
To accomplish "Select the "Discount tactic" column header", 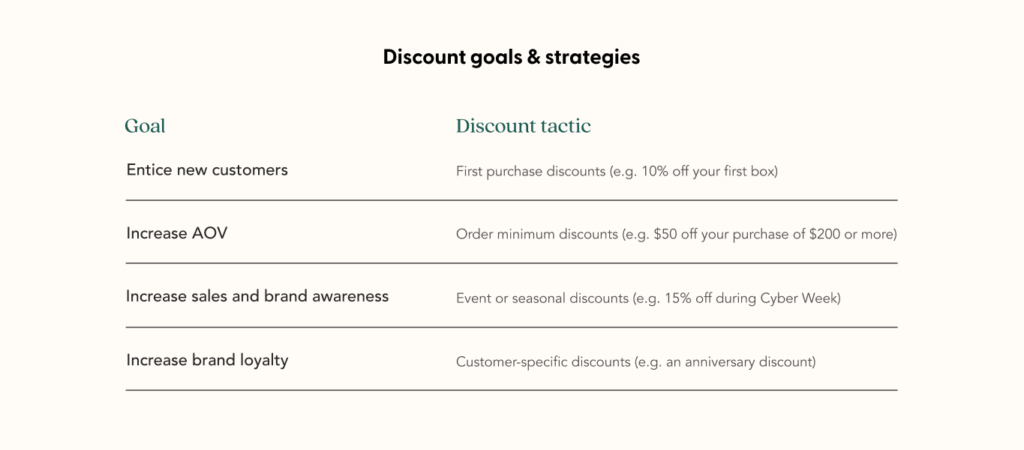I will [x=523, y=126].
